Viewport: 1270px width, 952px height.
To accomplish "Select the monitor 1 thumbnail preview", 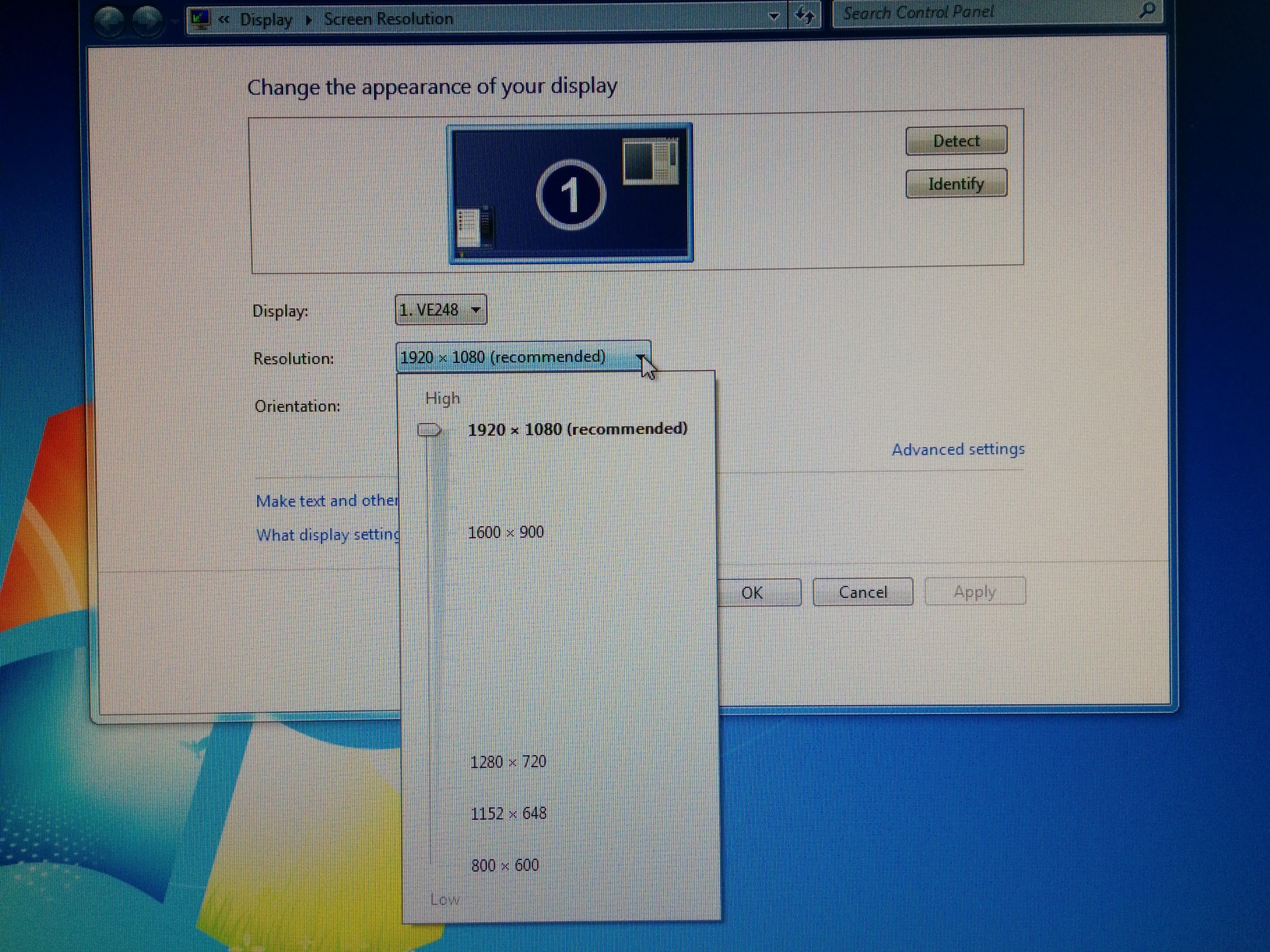I will pos(570,193).
